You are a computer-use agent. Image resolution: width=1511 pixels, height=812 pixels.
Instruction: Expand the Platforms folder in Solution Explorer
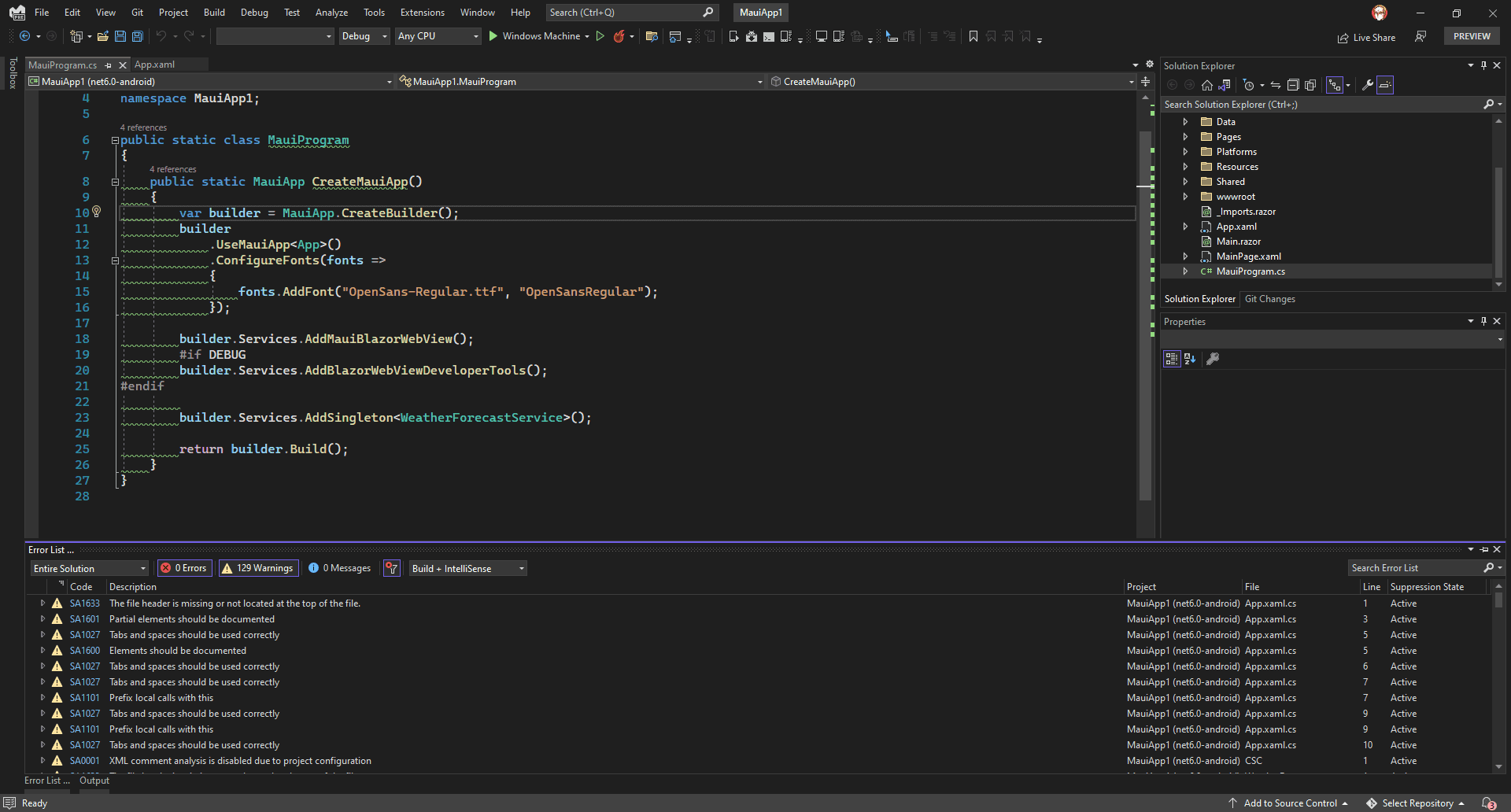tap(1185, 152)
